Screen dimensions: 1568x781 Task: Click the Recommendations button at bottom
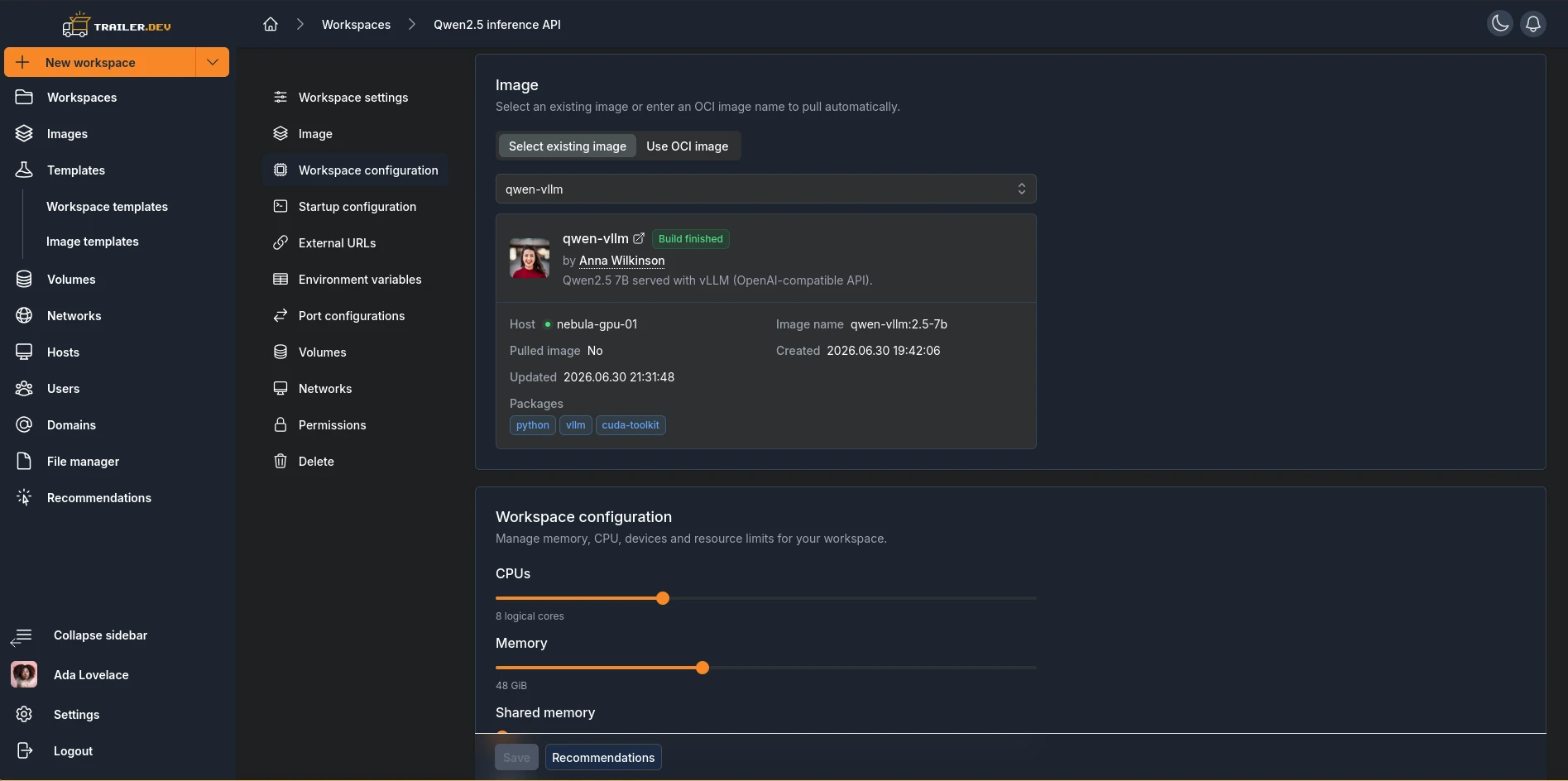pos(603,757)
